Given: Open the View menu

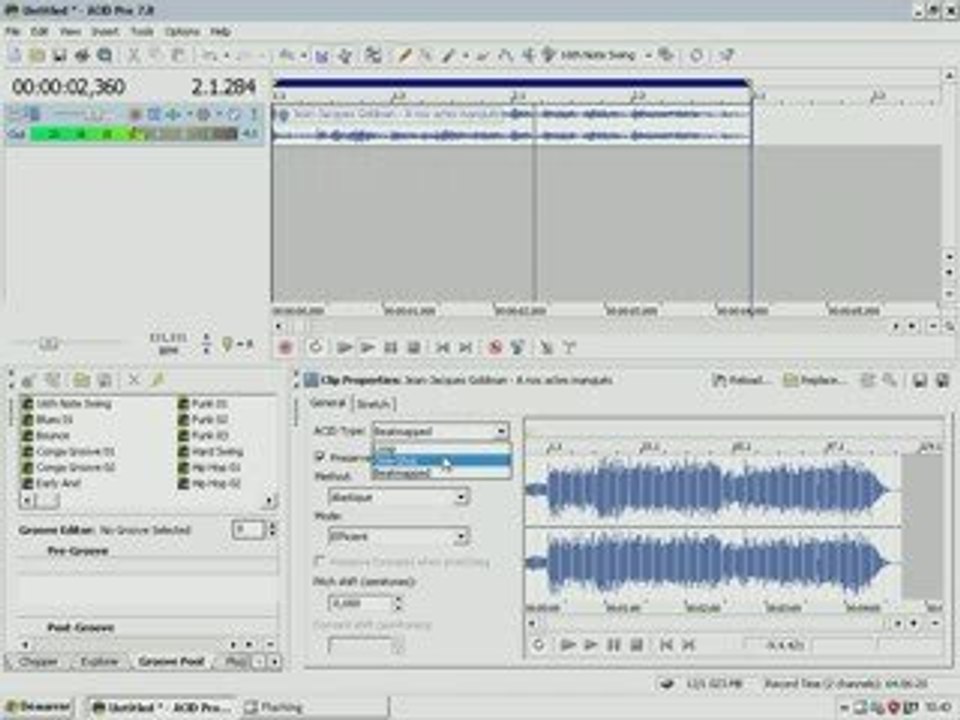Looking at the screenshot, I should (x=70, y=31).
